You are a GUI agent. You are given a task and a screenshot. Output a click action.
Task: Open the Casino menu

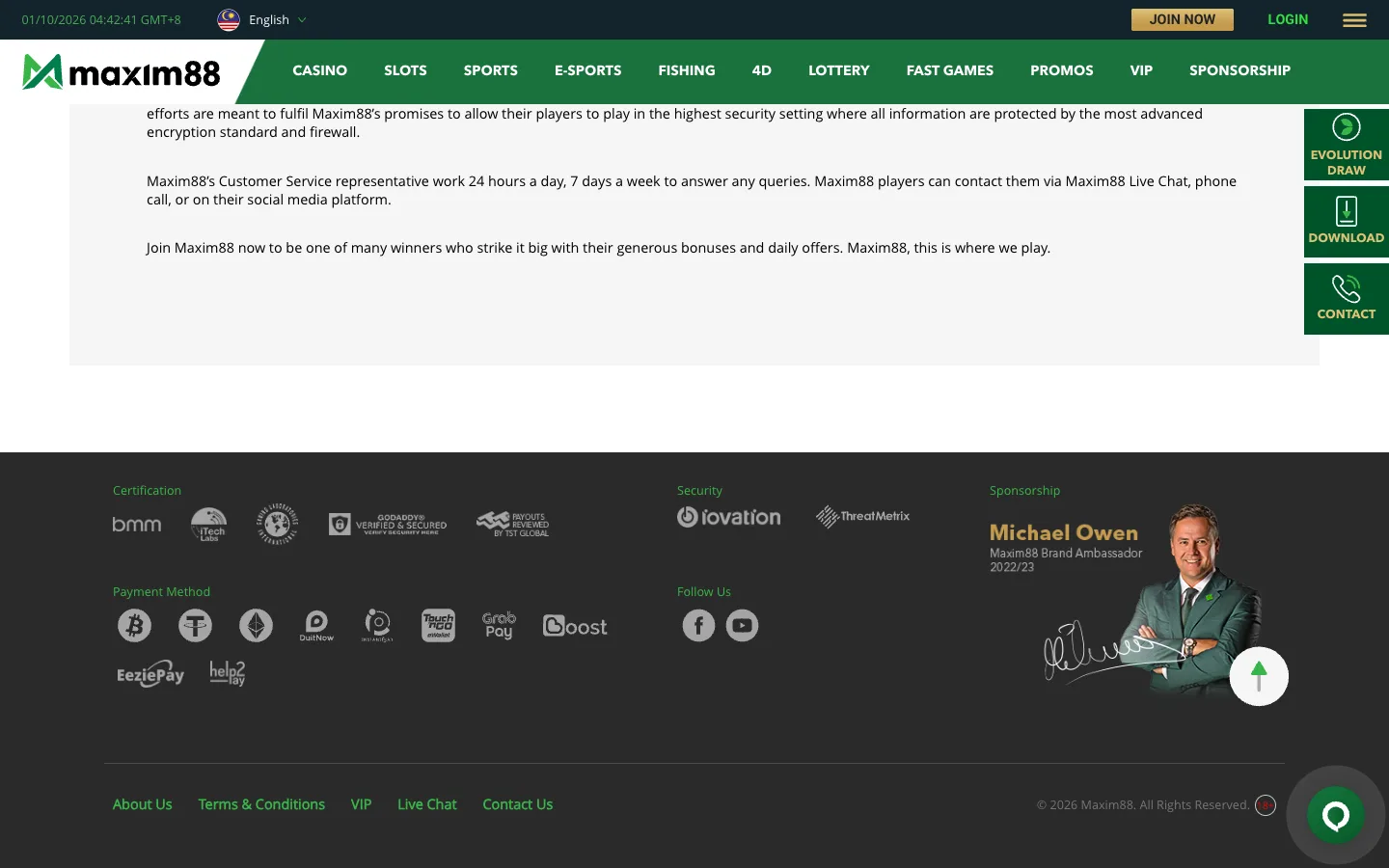coord(320,70)
